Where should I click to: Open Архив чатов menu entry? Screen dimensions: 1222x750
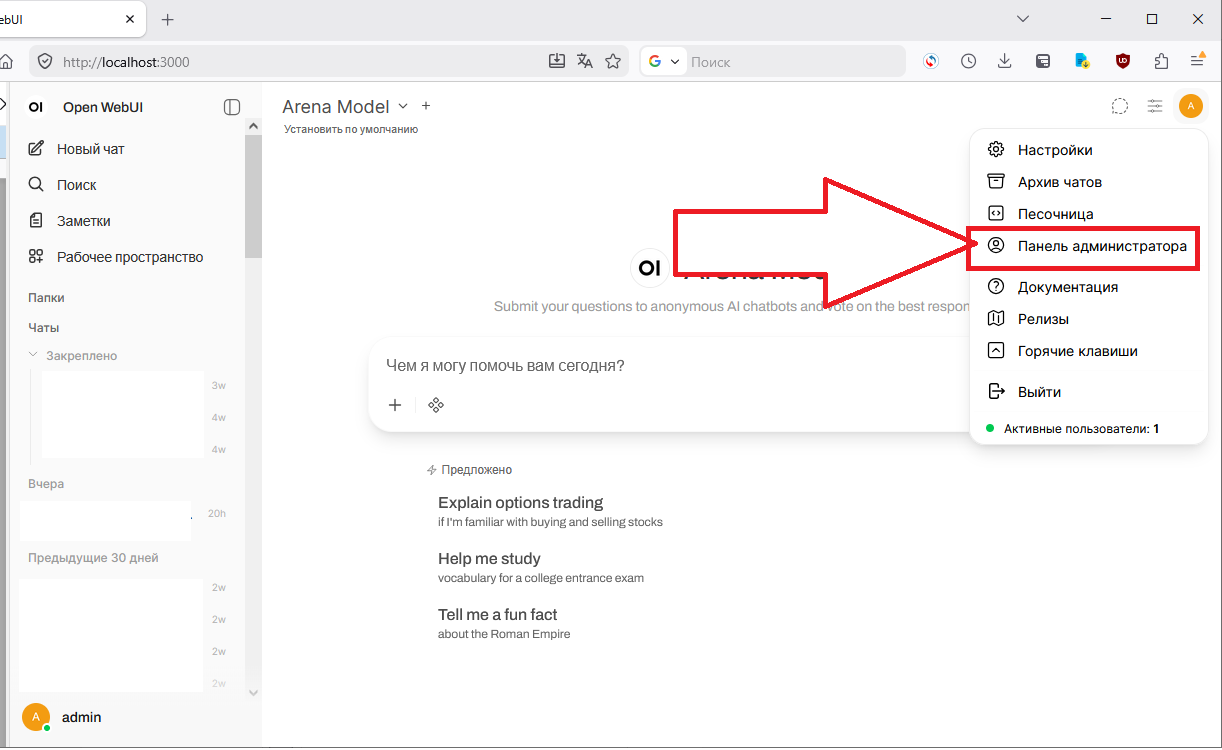pos(1088,182)
